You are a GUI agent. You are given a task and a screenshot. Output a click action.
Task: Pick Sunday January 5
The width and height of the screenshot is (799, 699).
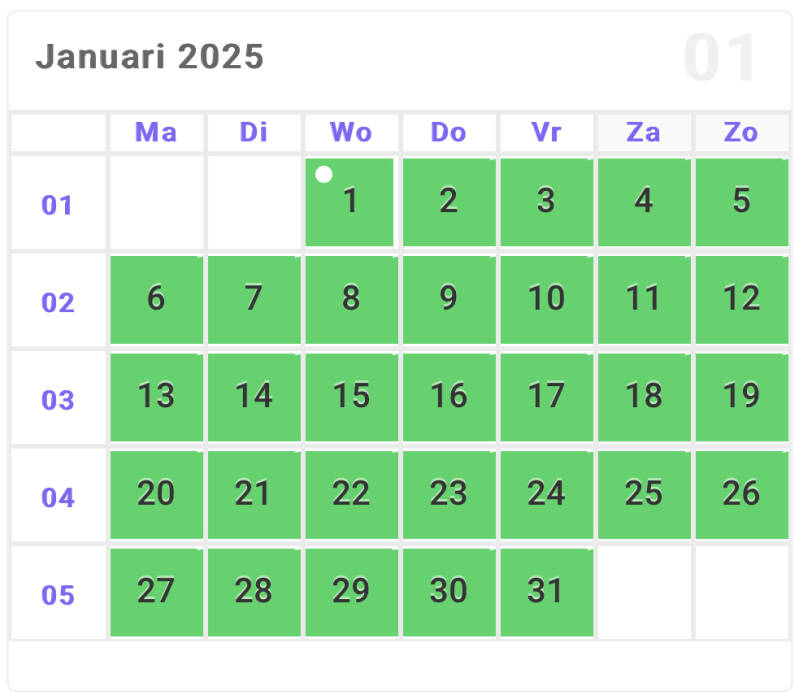[x=741, y=202]
